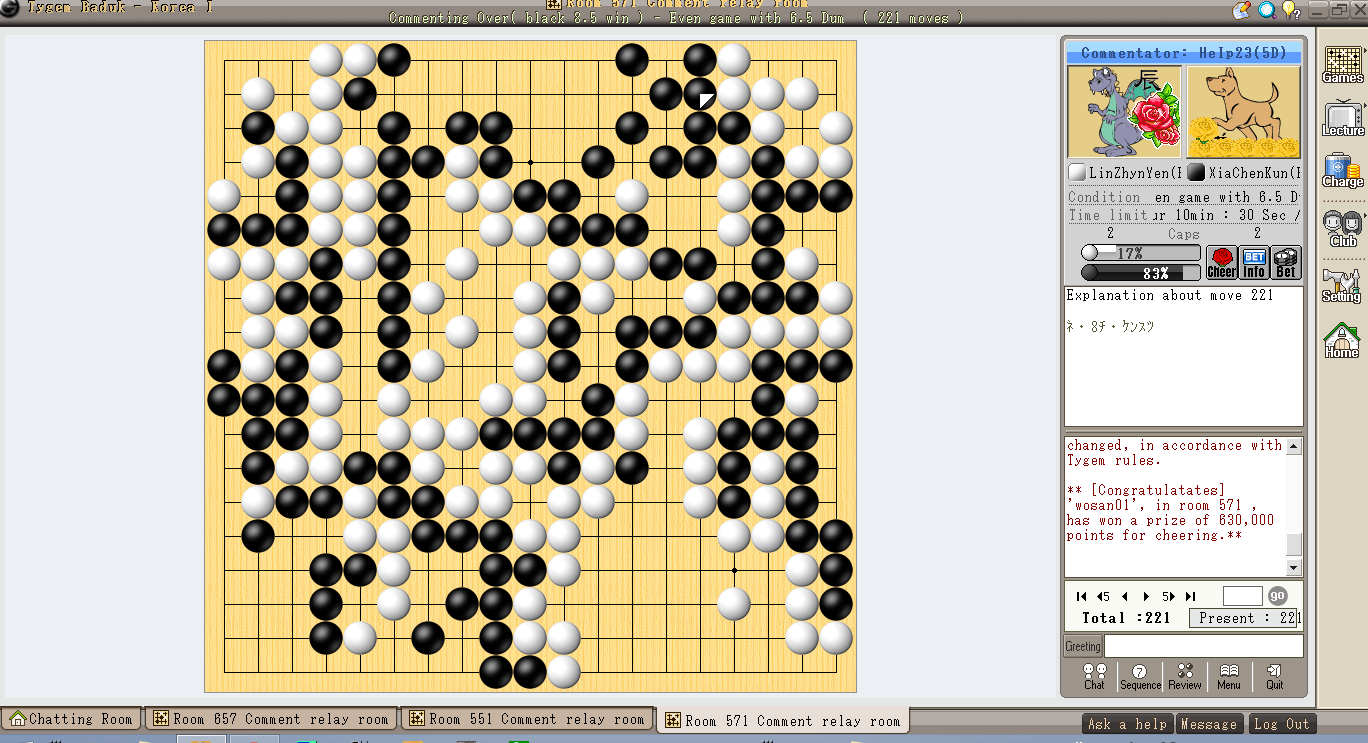The height and width of the screenshot is (743, 1368).
Task: Step forward five moves
Action: pyautogui.click(x=1167, y=596)
